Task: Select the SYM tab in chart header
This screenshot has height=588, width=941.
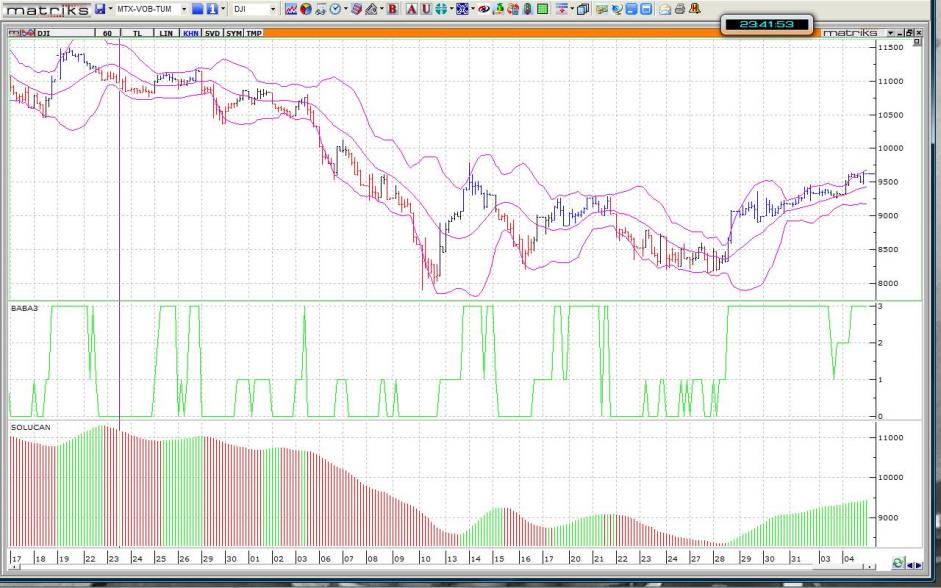Action: coord(233,33)
